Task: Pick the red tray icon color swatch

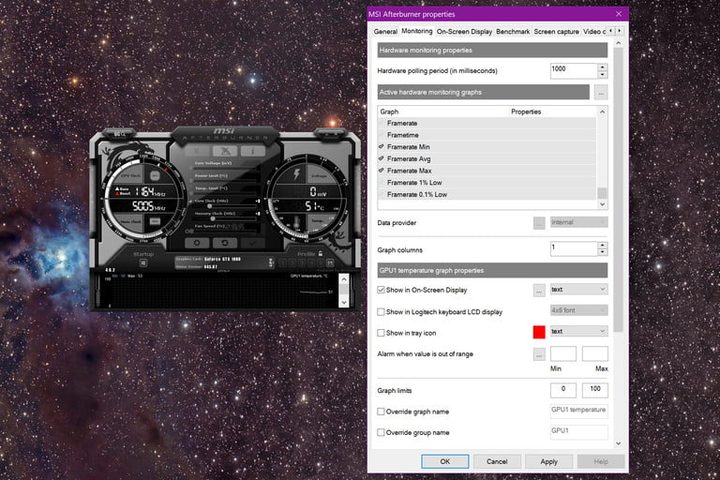Action: pyautogui.click(x=539, y=332)
